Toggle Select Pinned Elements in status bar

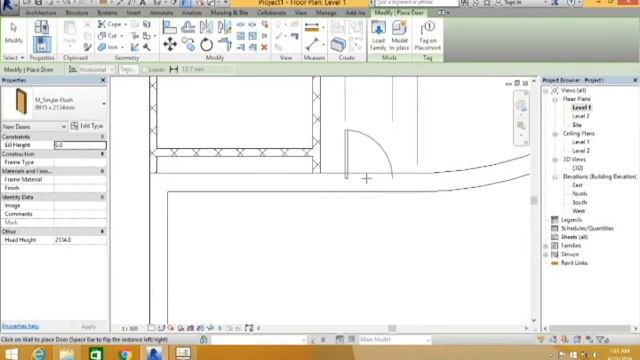pos(565,340)
